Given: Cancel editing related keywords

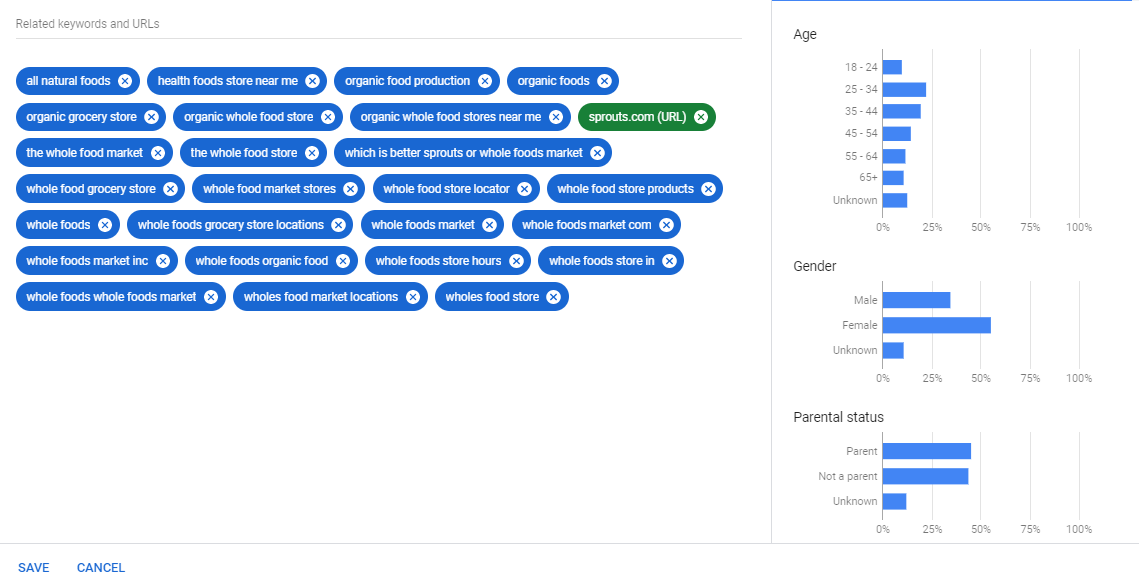Looking at the screenshot, I should tap(100, 567).
